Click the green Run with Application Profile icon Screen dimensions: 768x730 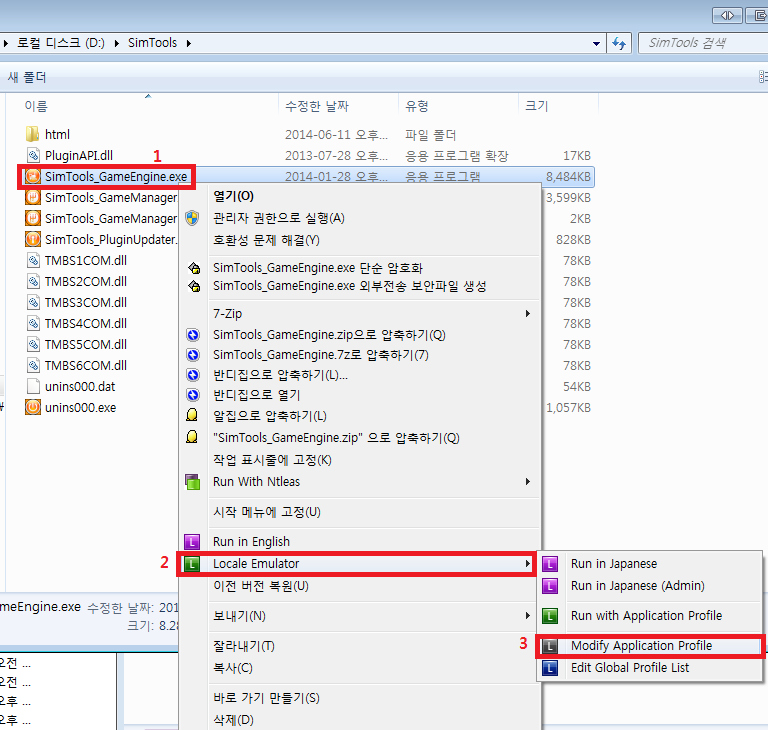point(550,615)
